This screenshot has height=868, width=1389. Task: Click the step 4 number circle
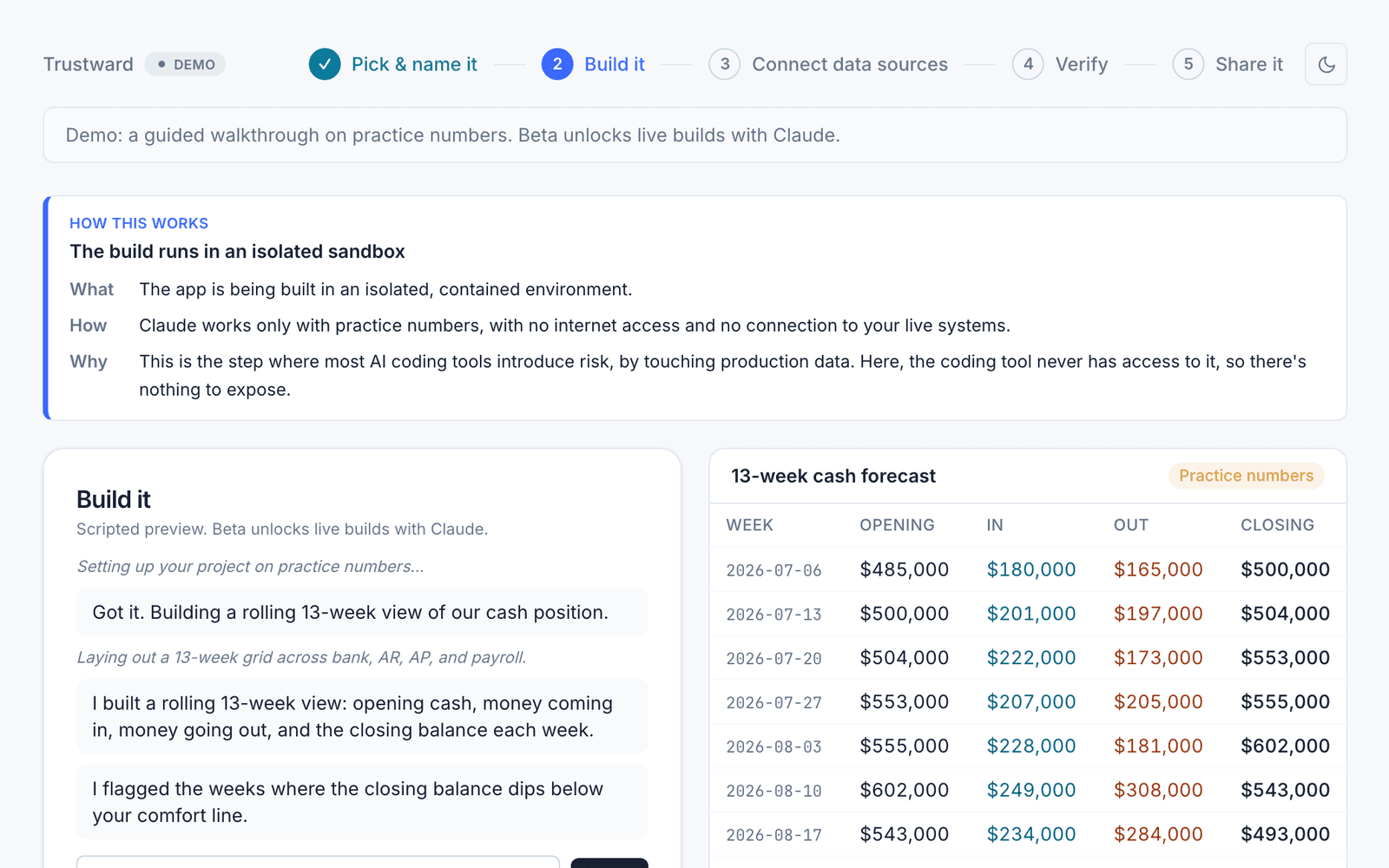pos(1028,64)
